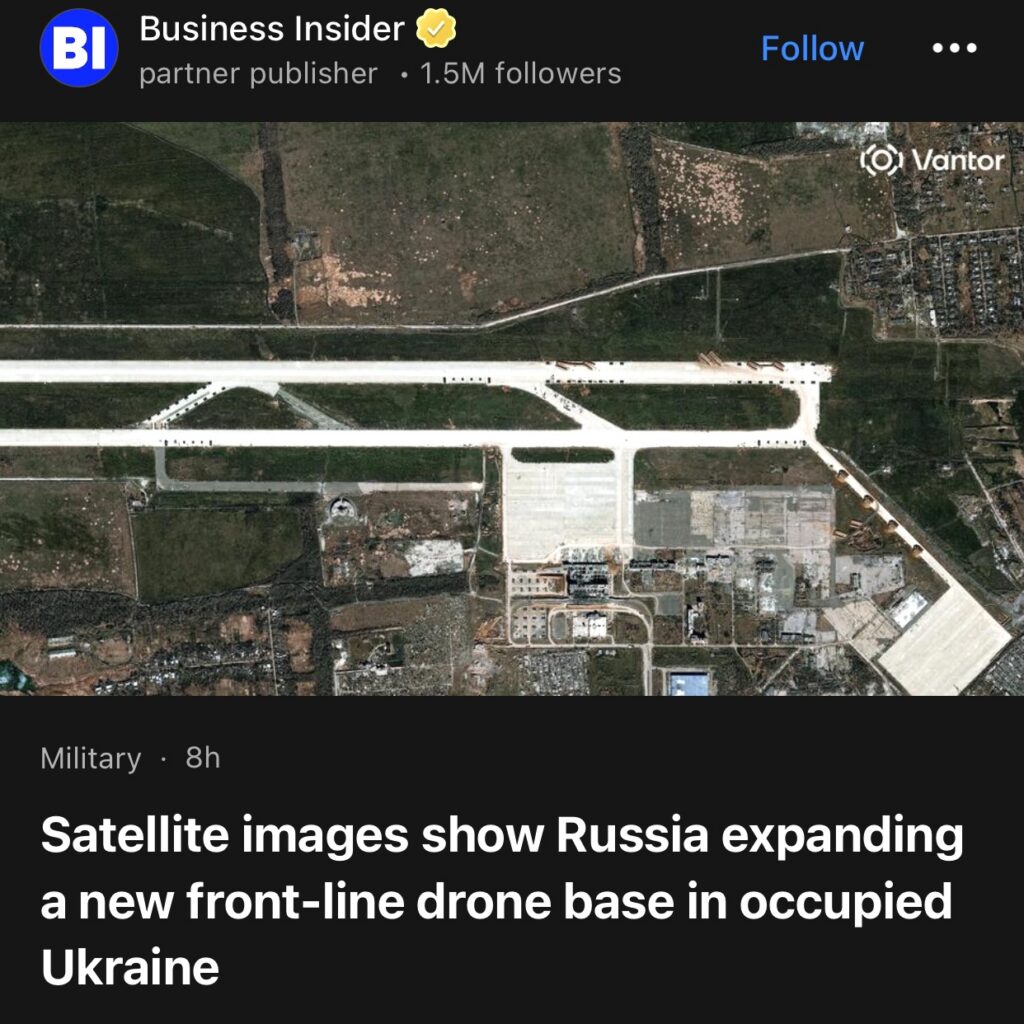Click the Vantor watermark text
This screenshot has height=1024, width=1024.
pos(958,161)
